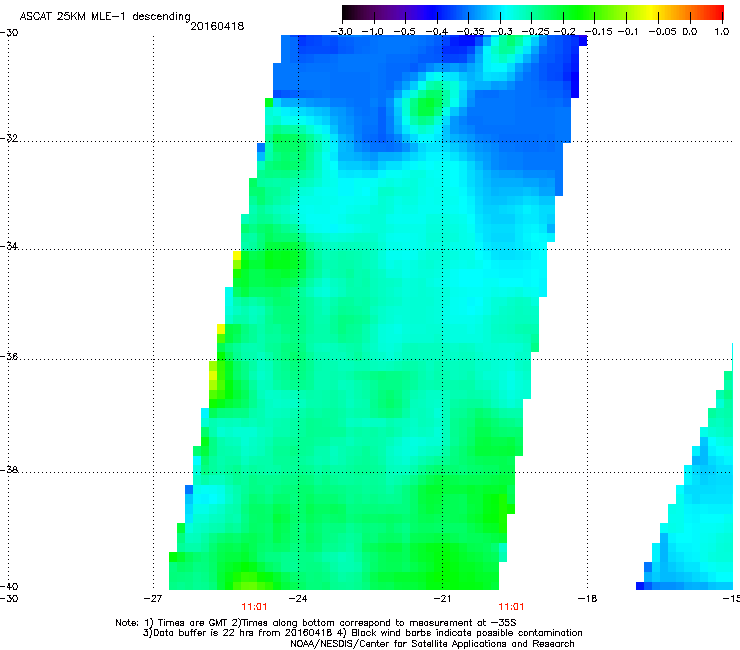Click the longitude label '-24' on bottom axis
The width and height of the screenshot is (740, 650).
coord(298,599)
